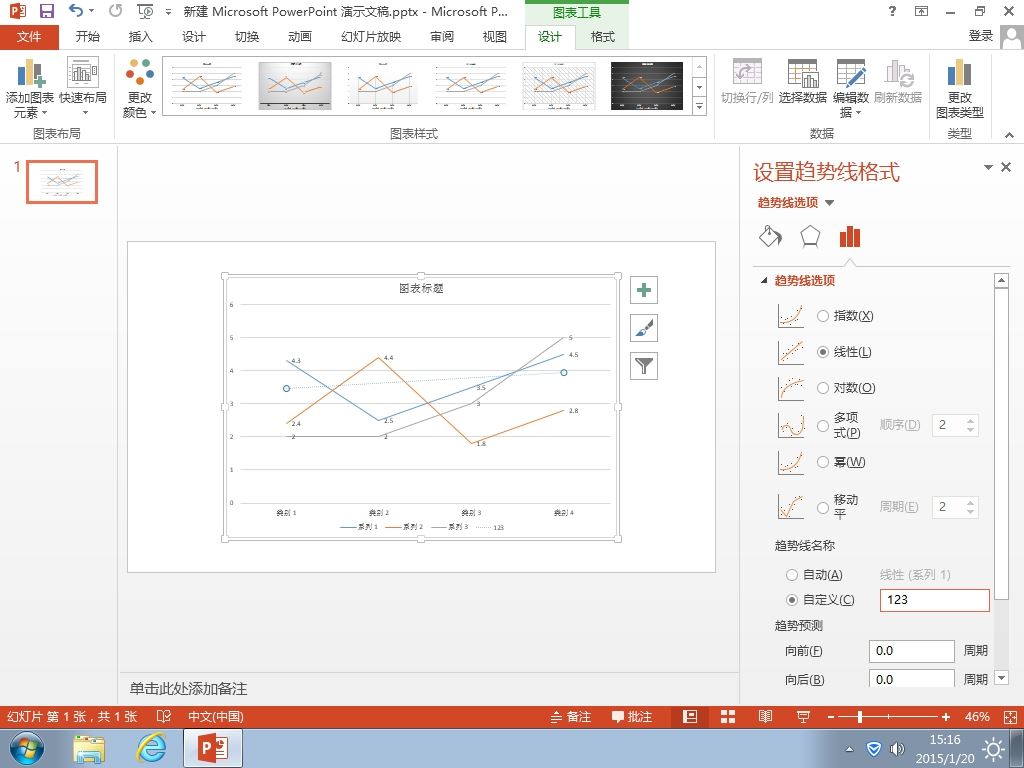The width and height of the screenshot is (1024, 768).
Task: Open Insert (插入) ribbon tab
Action: point(140,37)
